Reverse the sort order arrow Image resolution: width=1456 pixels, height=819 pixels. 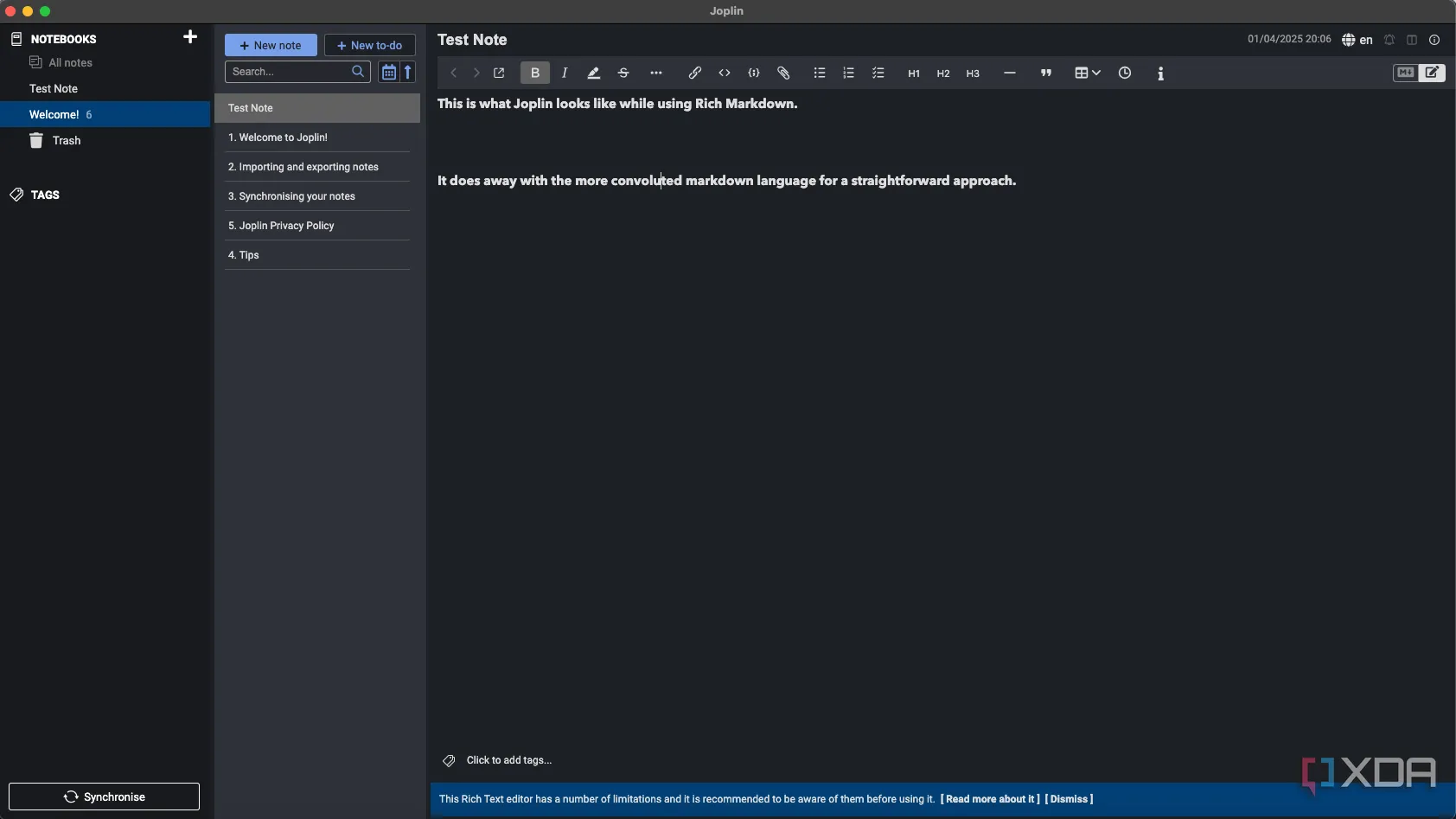tap(408, 72)
